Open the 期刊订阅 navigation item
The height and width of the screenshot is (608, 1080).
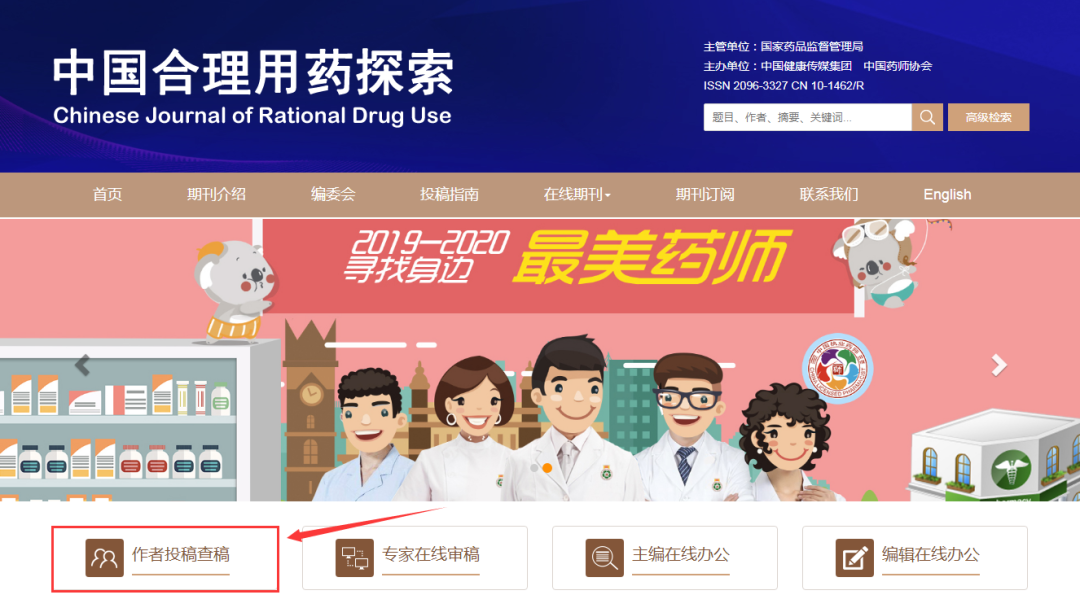coord(705,194)
